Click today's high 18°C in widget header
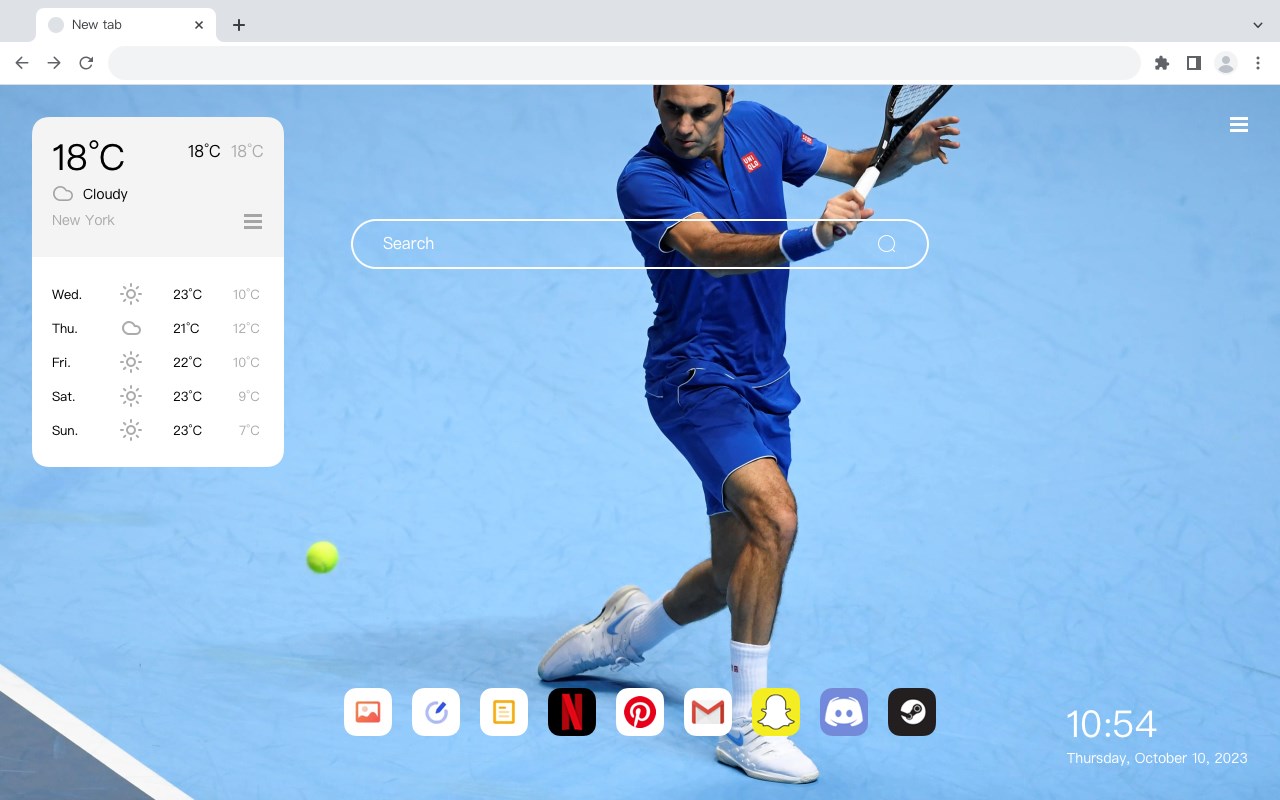This screenshot has width=1280, height=800. 204,151
